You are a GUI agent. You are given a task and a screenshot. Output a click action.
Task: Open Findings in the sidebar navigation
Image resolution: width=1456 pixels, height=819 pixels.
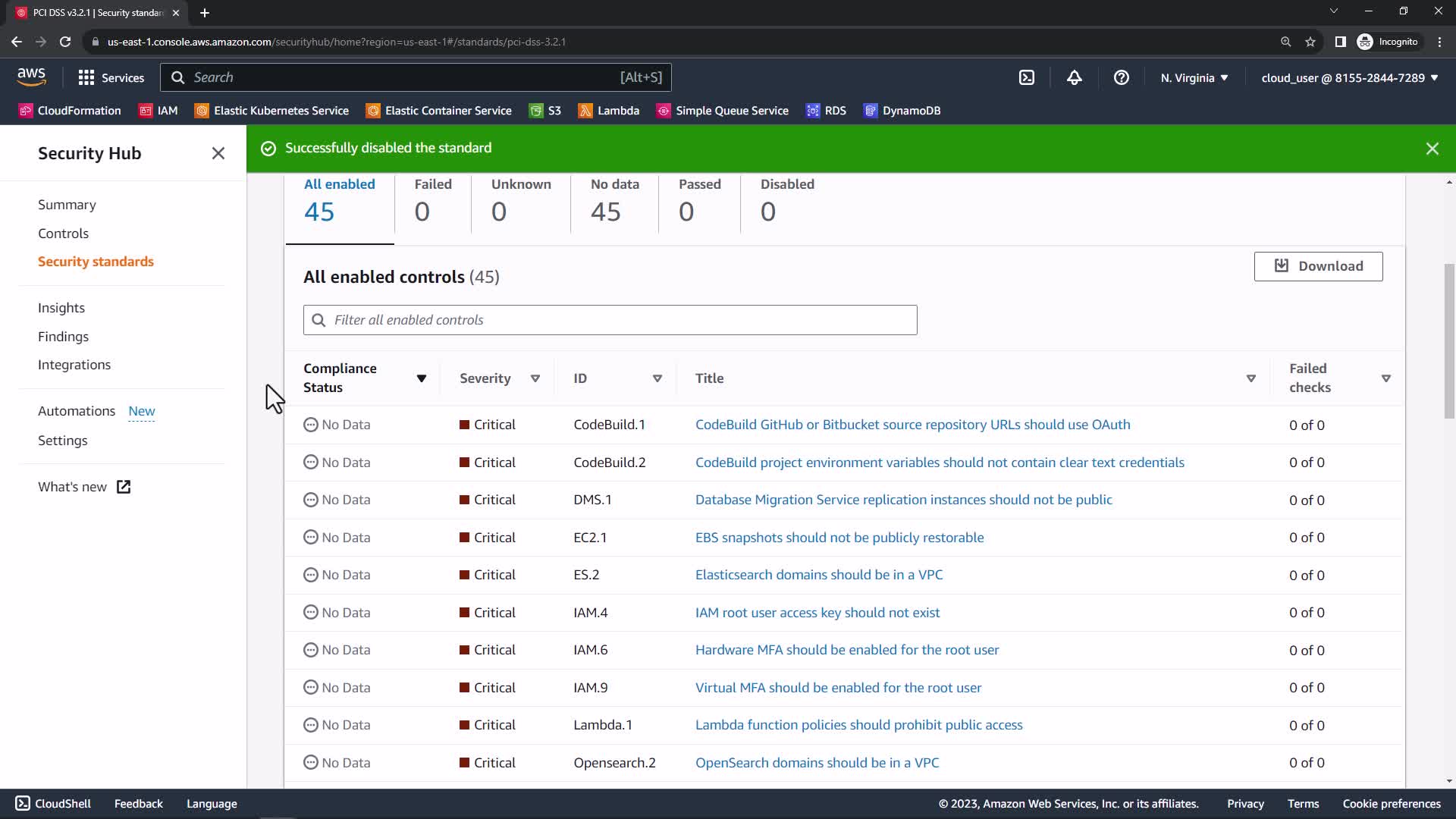(x=63, y=336)
